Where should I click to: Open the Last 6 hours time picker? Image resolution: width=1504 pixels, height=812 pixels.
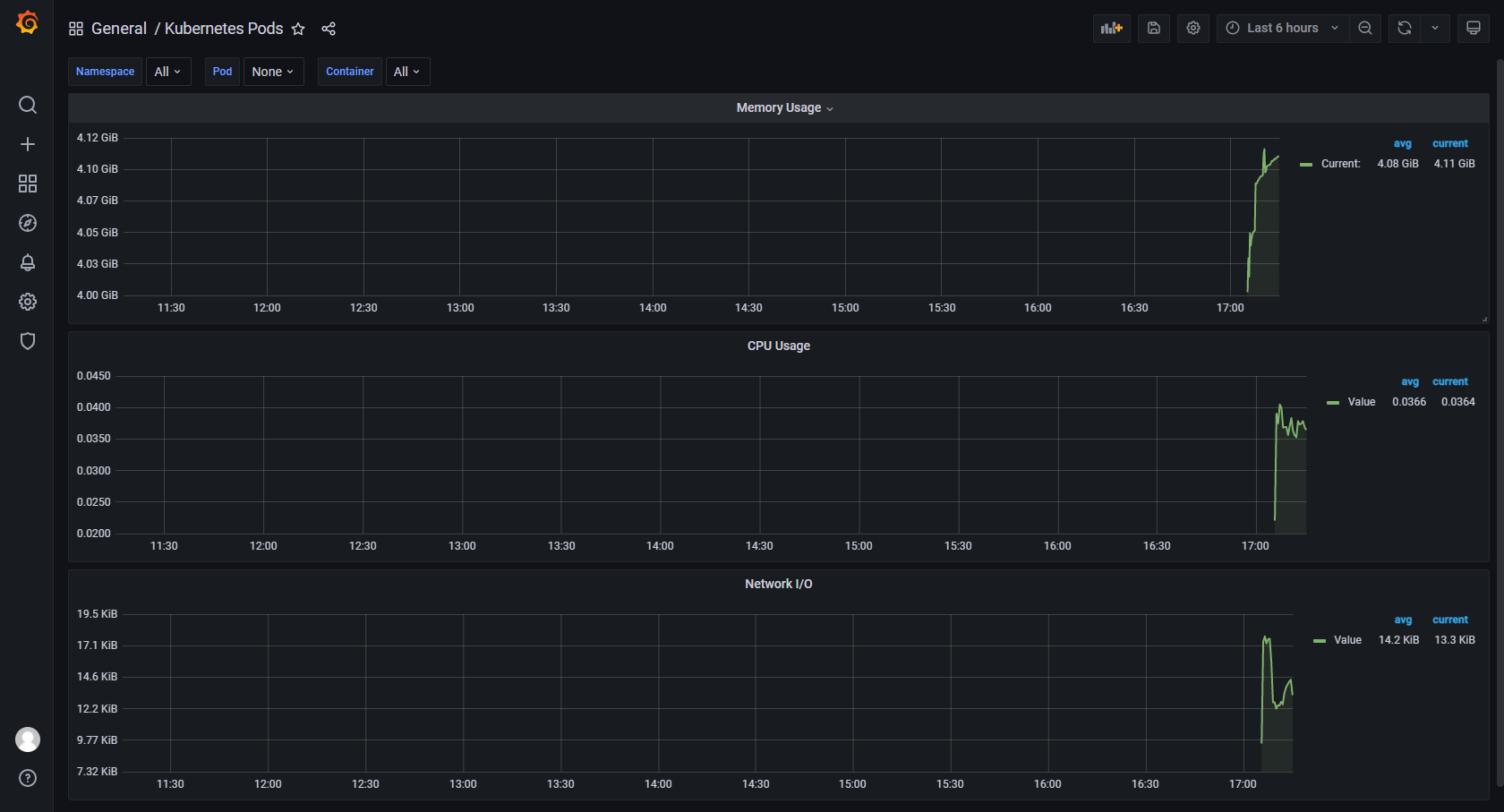click(1282, 28)
